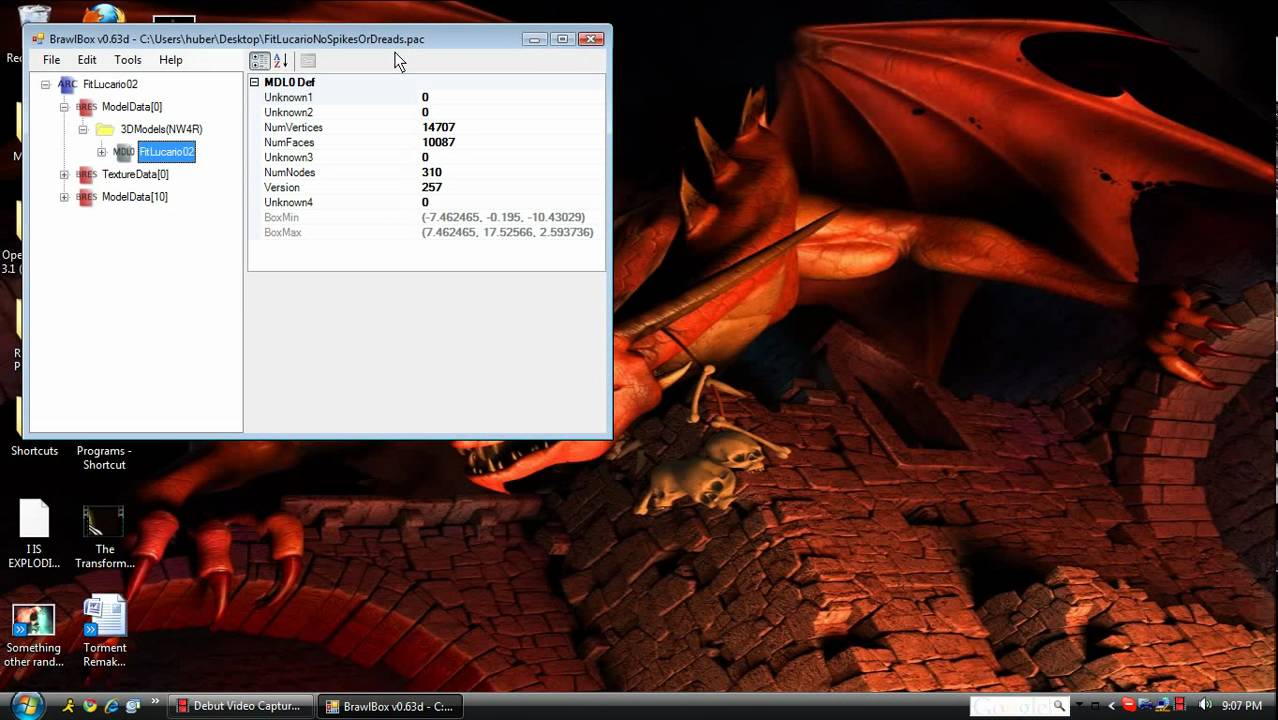Open the 'I IS EXPLODI...' desktop file

[34, 533]
